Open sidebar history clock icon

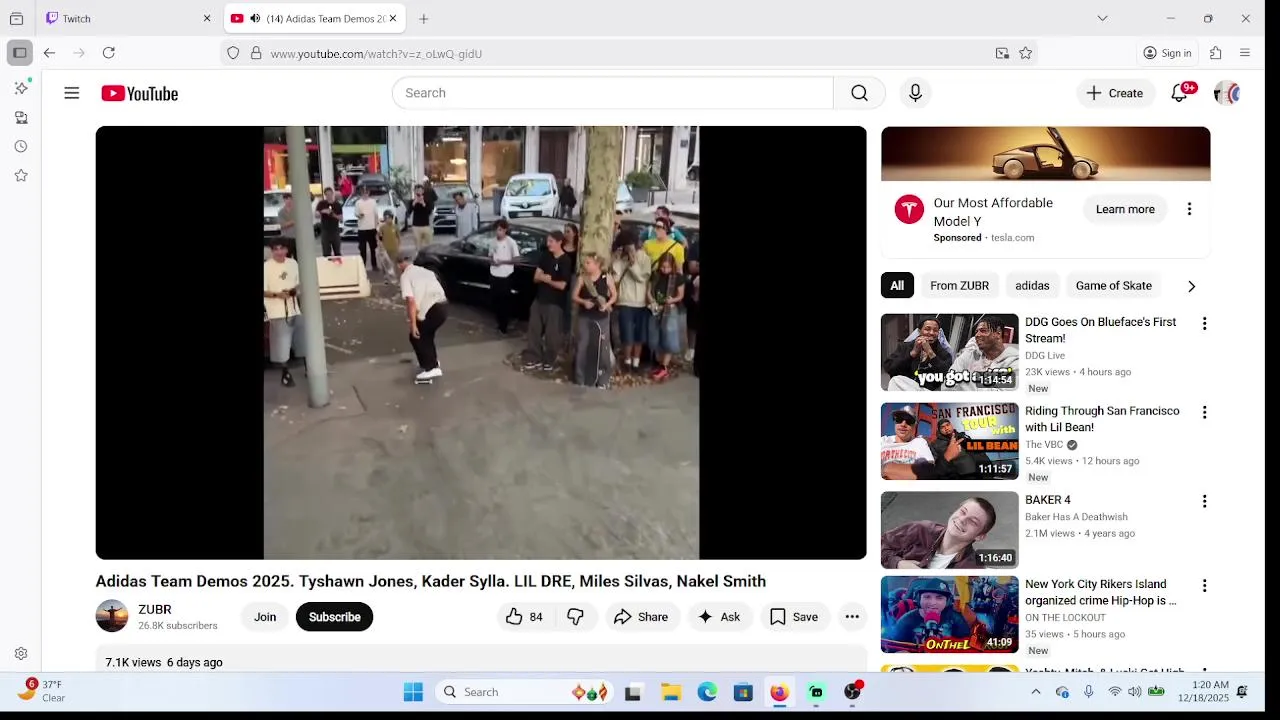[21, 146]
